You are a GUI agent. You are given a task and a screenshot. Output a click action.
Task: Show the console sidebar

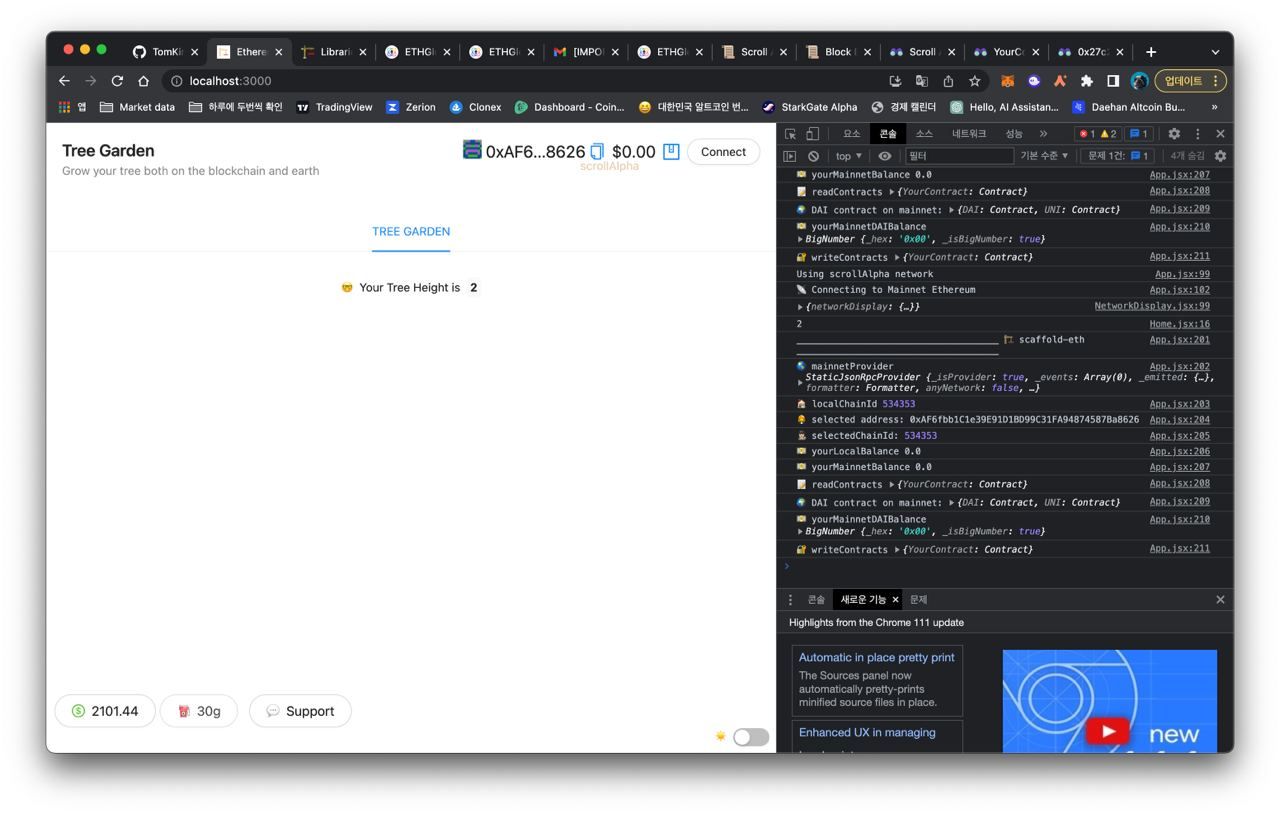pyautogui.click(x=790, y=156)
